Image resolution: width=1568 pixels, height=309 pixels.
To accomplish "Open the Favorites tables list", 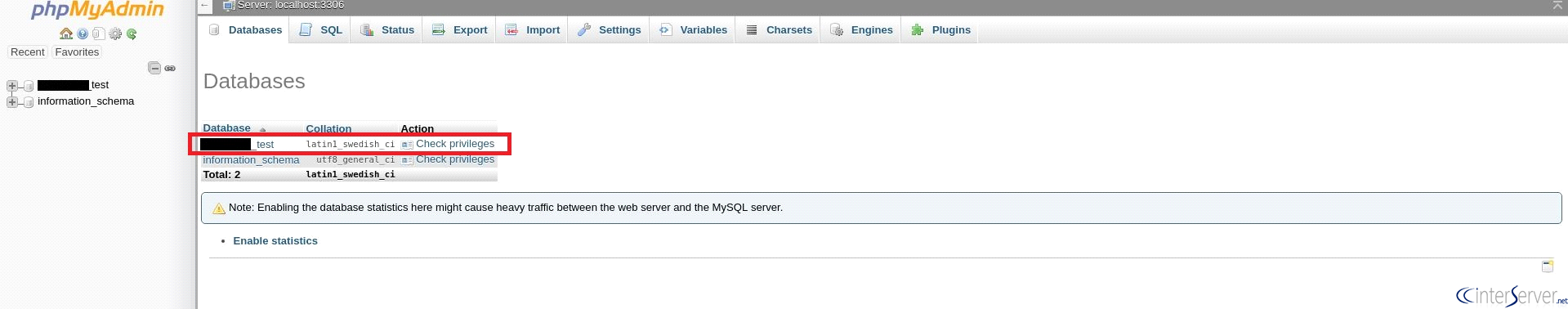I will [77, 51].
